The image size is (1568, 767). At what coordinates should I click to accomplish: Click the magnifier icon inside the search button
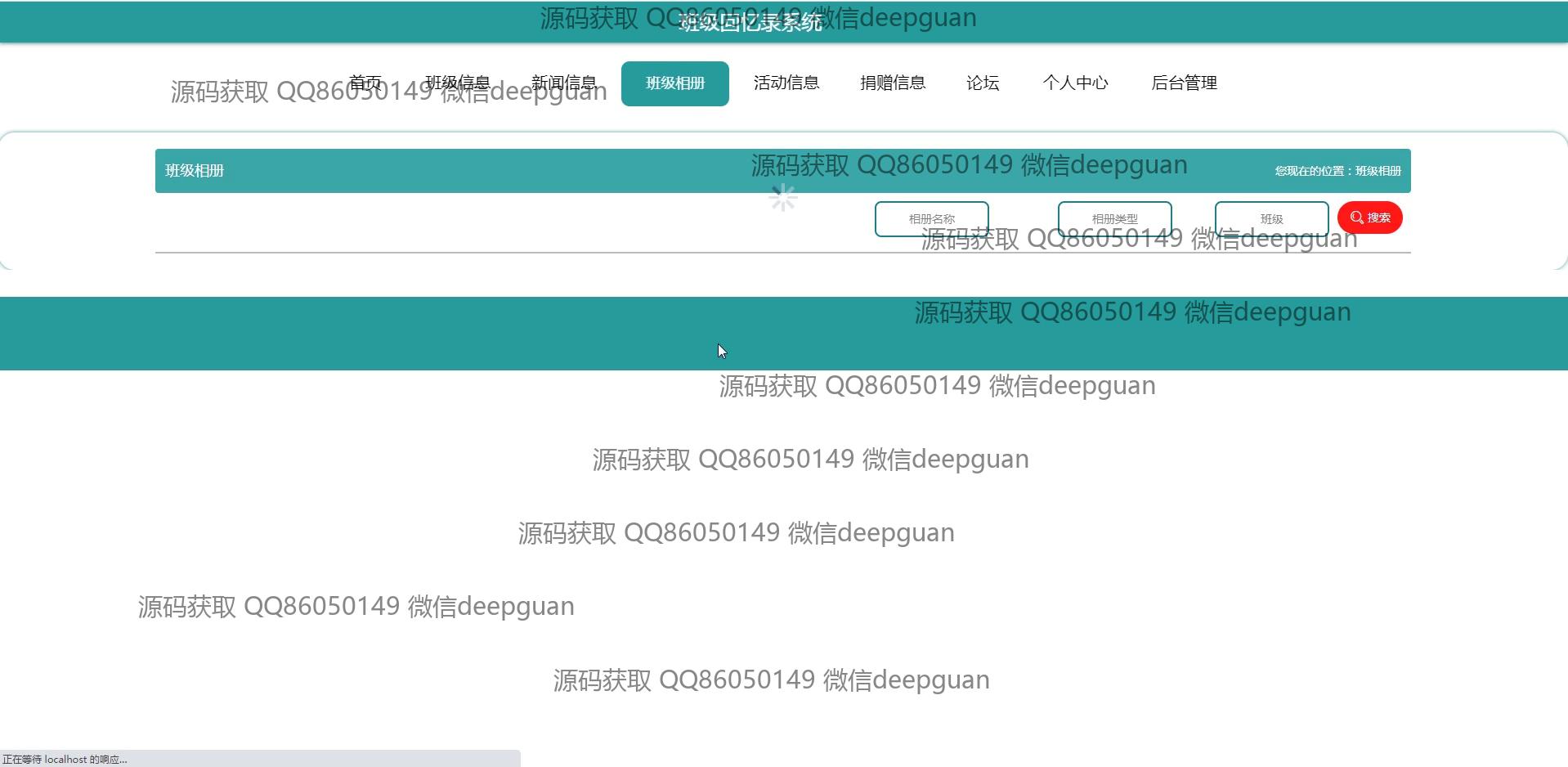(x=1356, y=218)
